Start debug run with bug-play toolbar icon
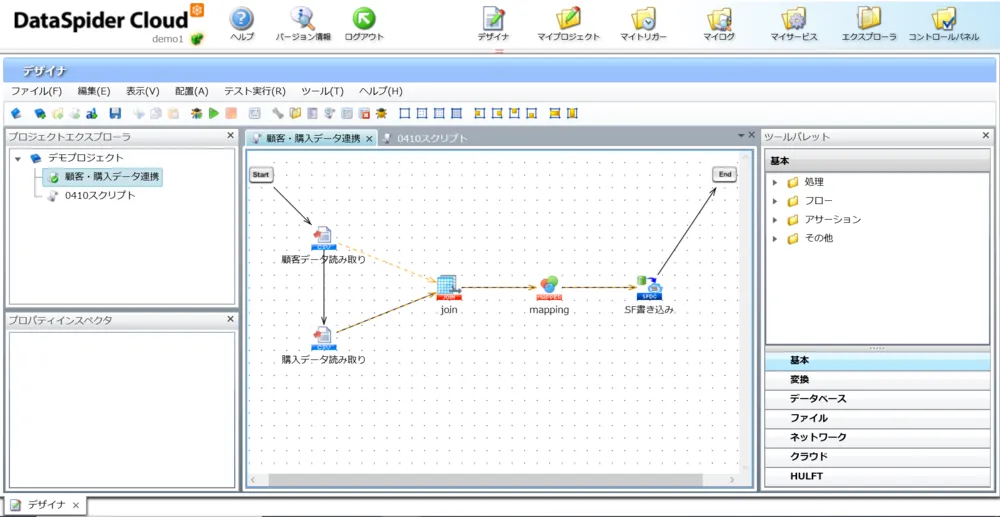This screenshot has width=1000, height=517. (196, 113)
